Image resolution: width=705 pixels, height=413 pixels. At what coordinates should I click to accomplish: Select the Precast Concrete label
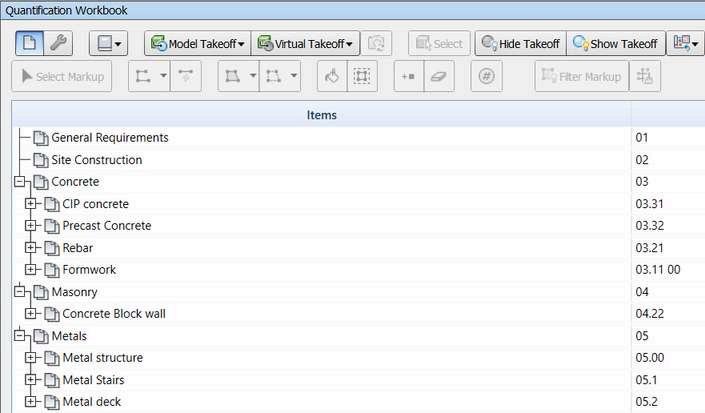107,226
